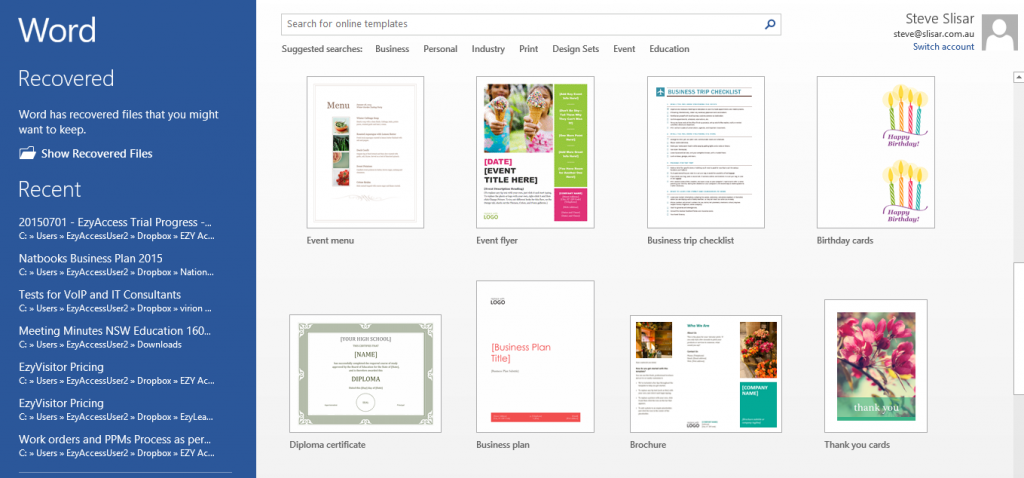Click the Business plan caption text
Viewport: 1024px width, 478px height.
pyautogui.click(x=503, y=445)
